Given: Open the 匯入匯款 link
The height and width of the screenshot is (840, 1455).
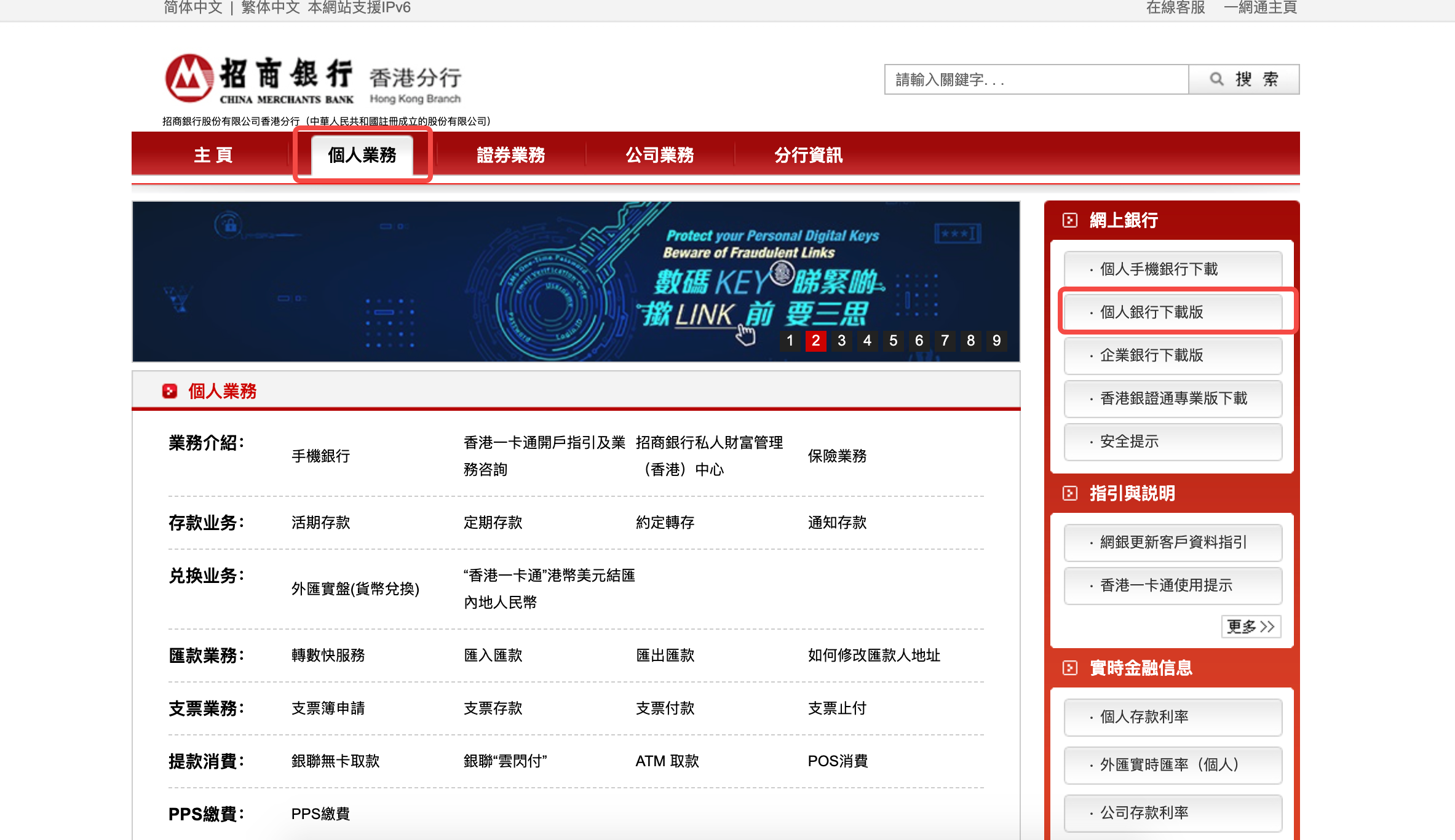Looking at the screenshot, I should click(x=493, y=656).
